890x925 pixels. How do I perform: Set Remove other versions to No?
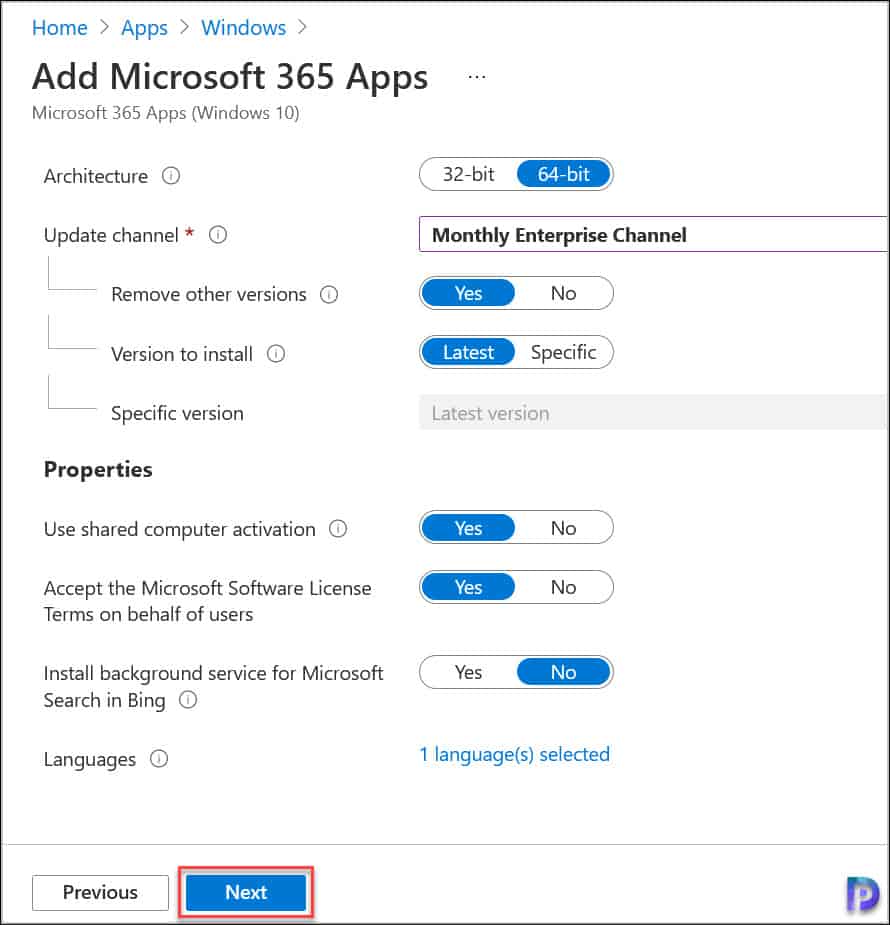click(x=563, y=293)
